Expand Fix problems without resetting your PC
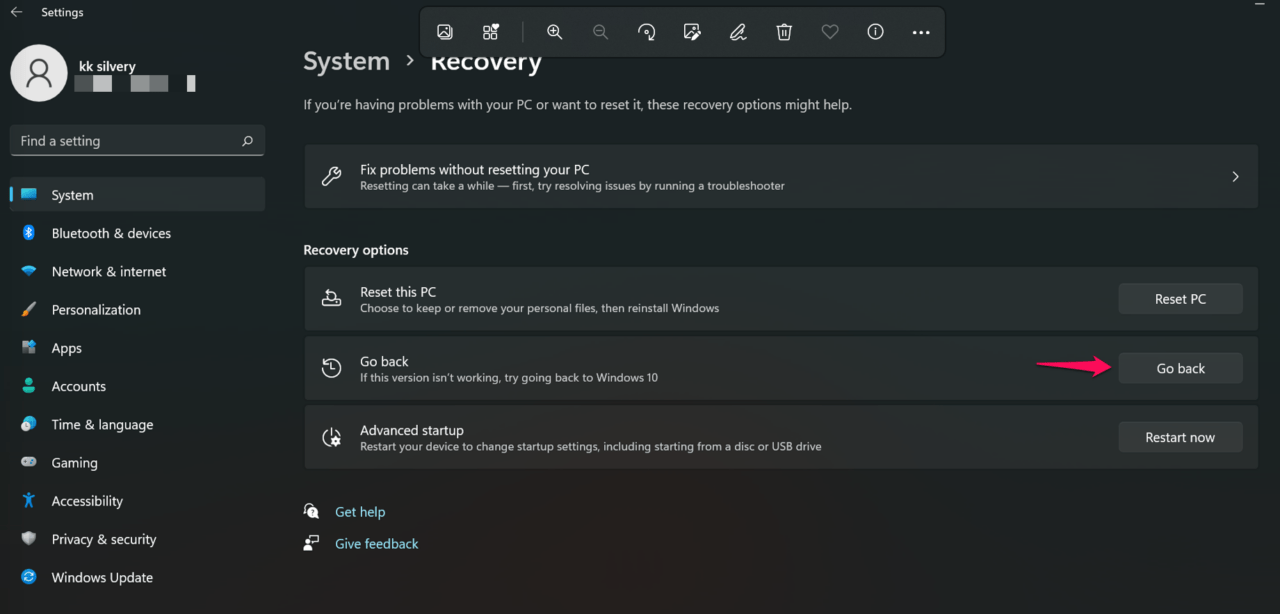 [x=780, y=177]
